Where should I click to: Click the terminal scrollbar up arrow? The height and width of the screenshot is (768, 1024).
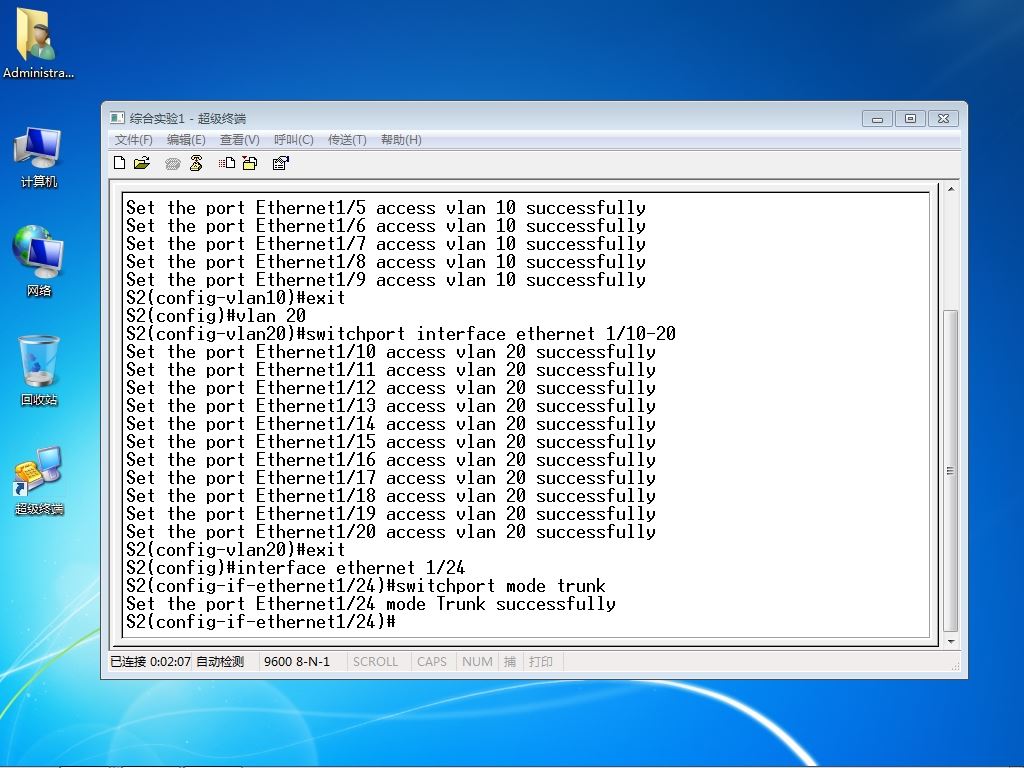[x=951, y=189]
